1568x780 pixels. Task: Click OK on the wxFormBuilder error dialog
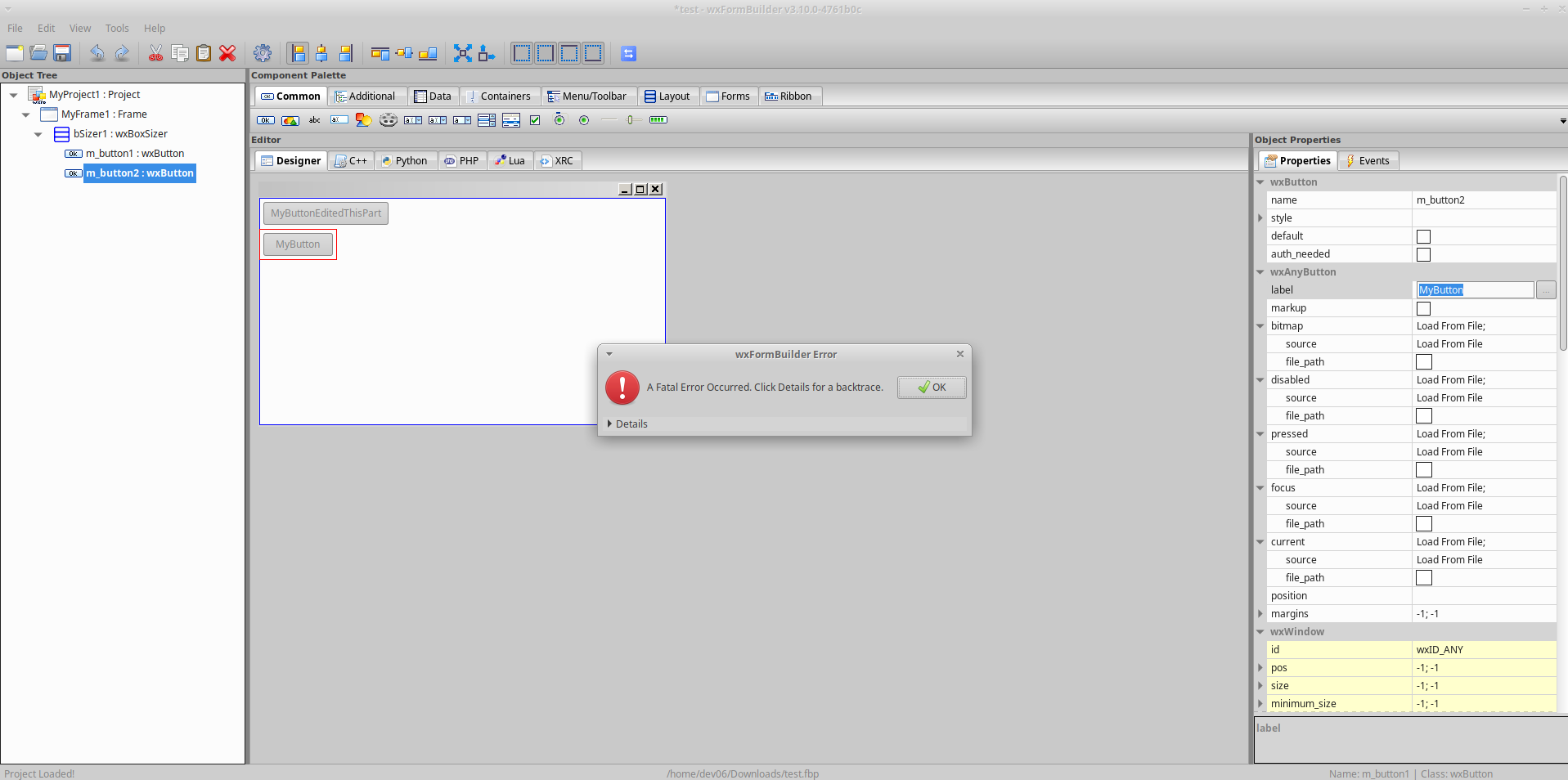click(931, 387)
